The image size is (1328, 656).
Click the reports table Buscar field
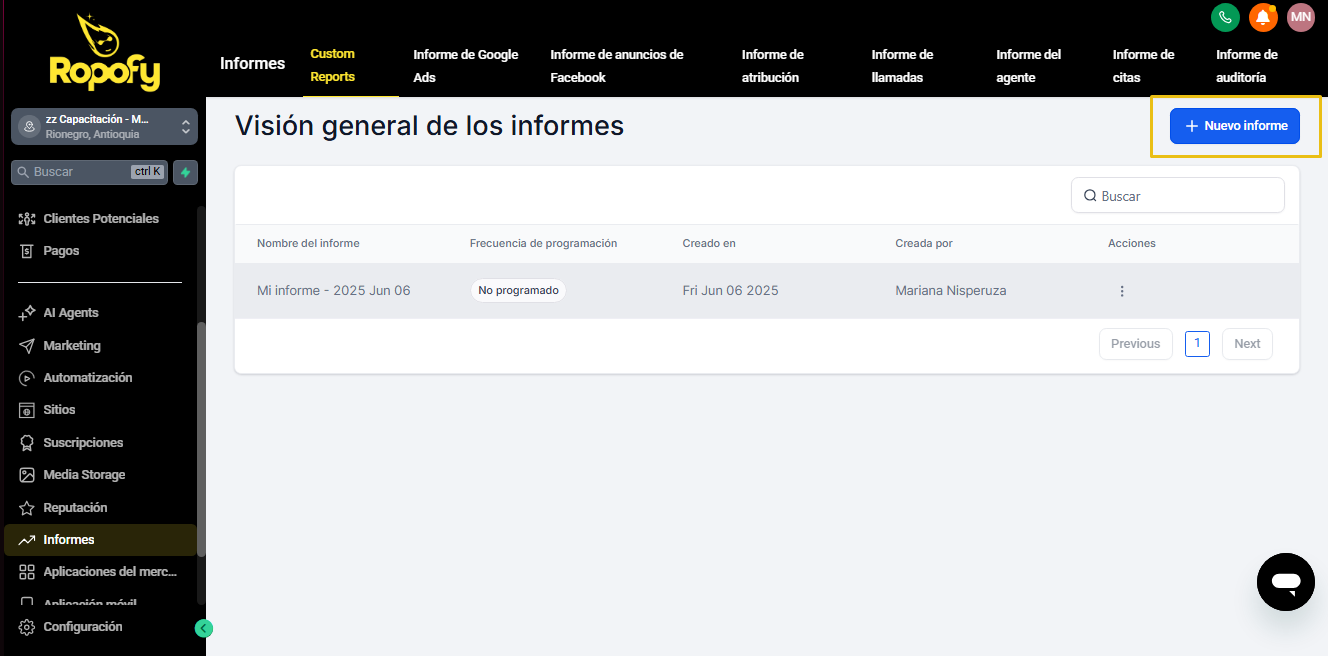tap(1178, 196)
